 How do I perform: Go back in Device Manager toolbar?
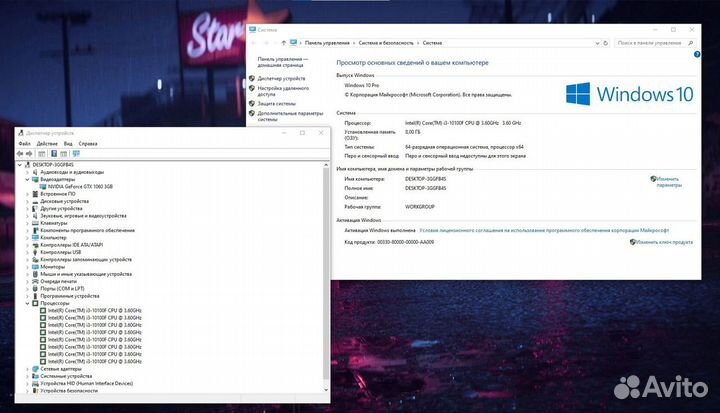[x=20, y=154]
